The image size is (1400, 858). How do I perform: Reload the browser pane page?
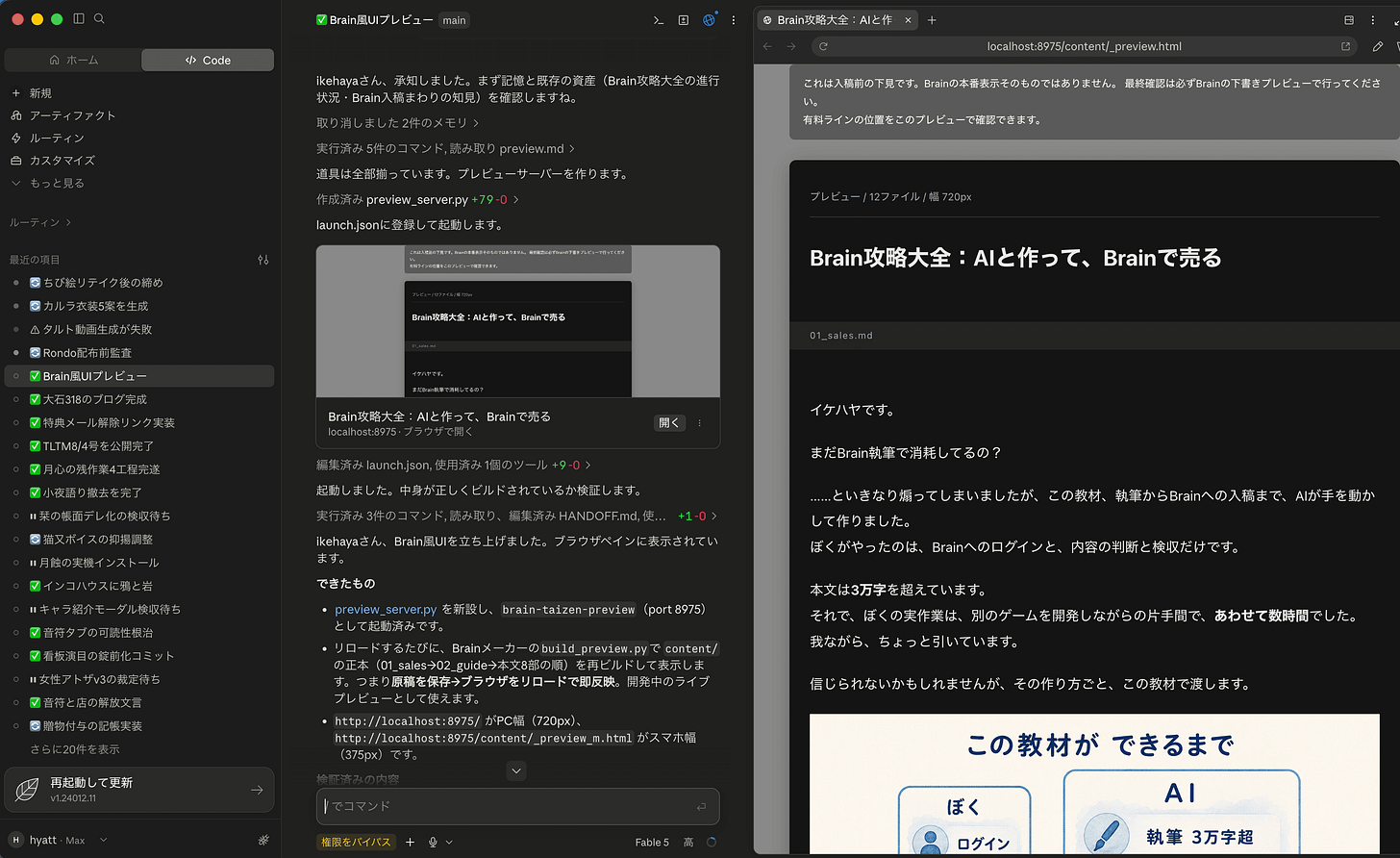click(x=823, y=46)
